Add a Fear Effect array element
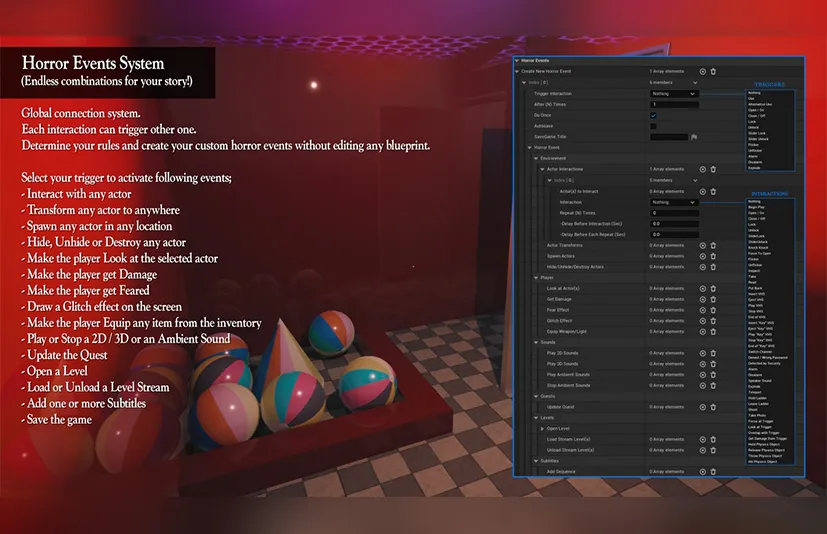The width and height of the screenshot is (827, 534). tap(703, 310)
